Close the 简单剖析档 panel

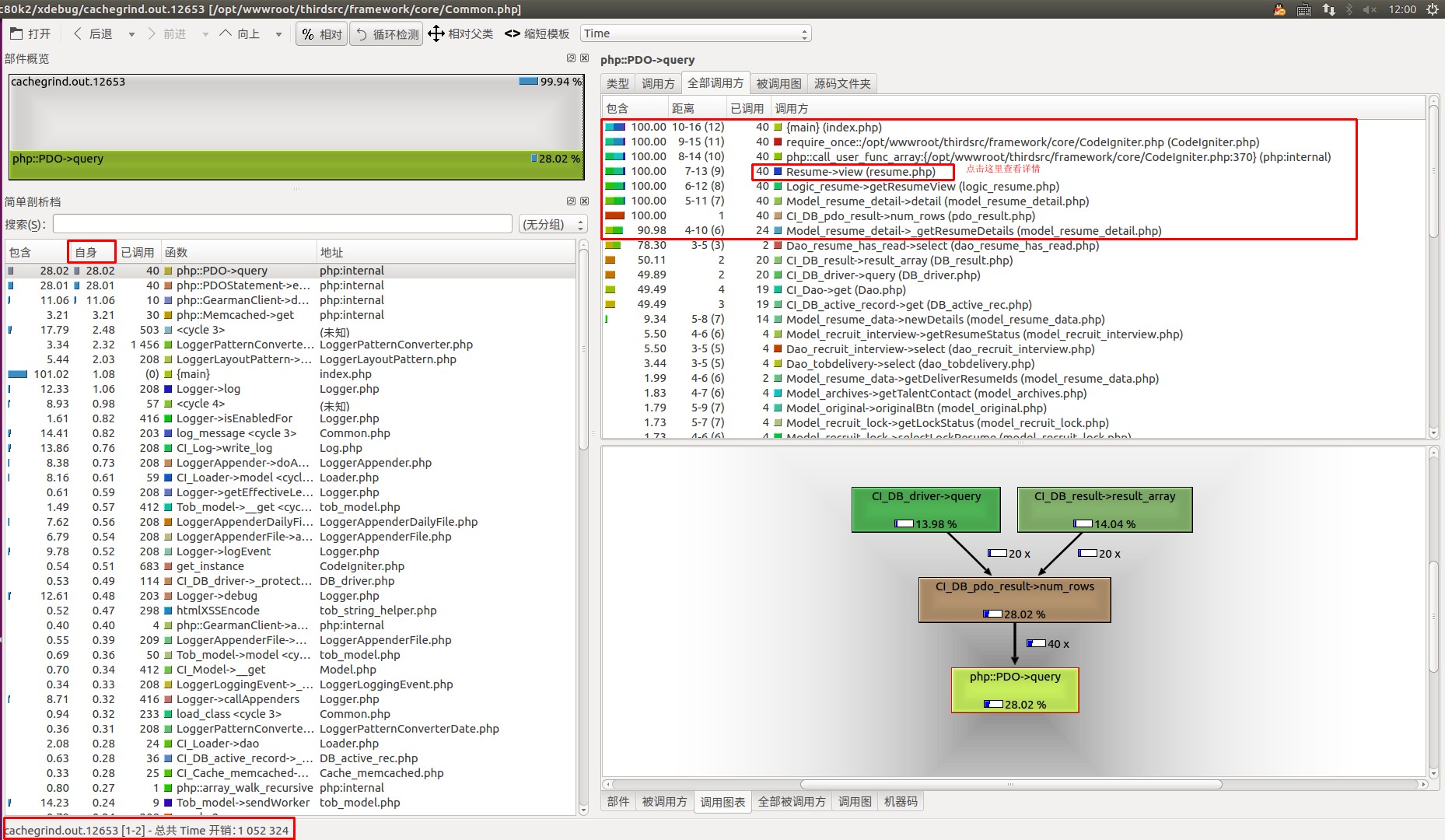584,201
